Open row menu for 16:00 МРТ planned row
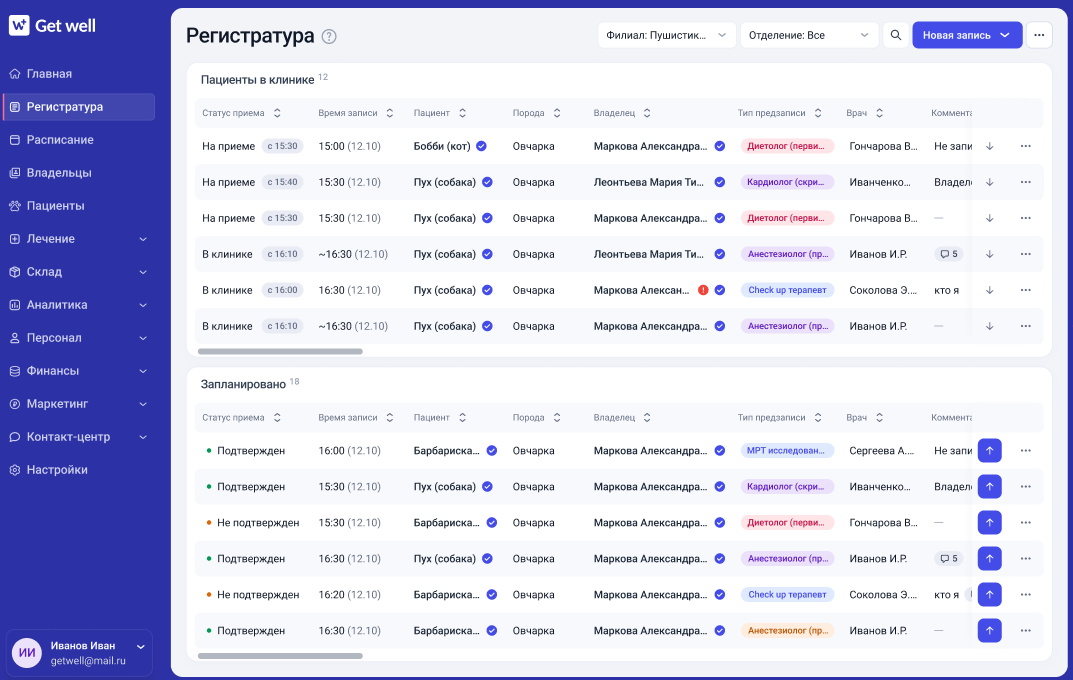 point(1025,451)
